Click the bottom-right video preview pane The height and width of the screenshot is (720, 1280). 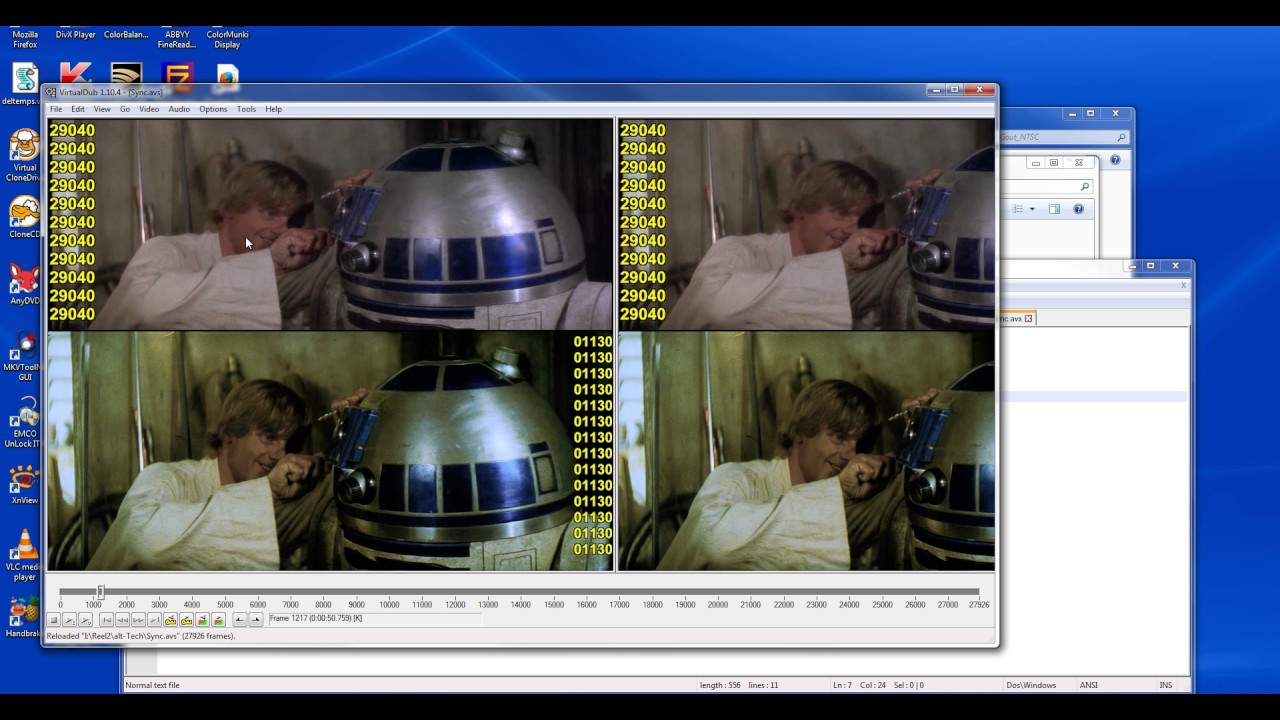806,451
